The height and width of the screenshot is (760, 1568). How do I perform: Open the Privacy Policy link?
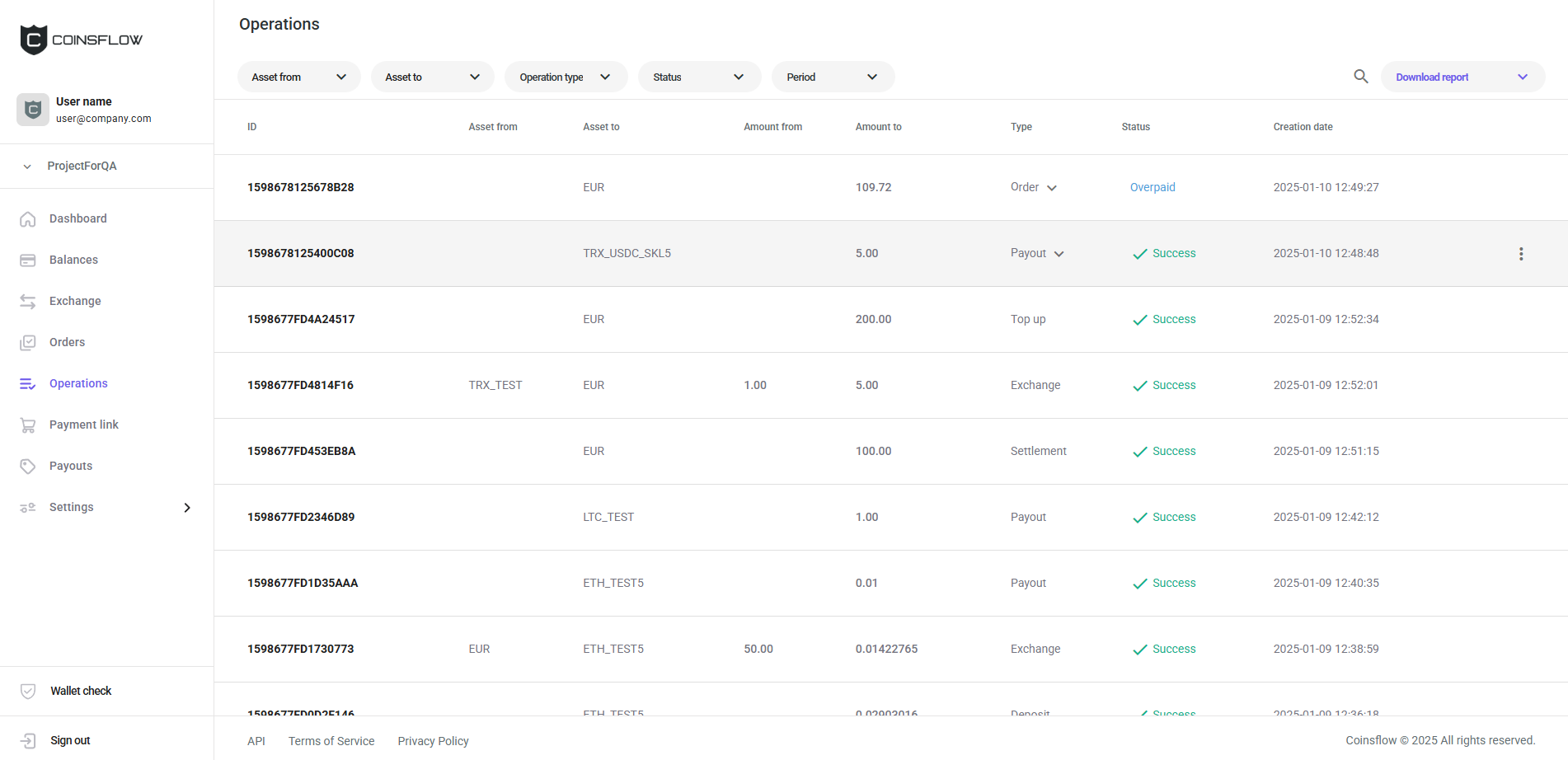(433, 741)
